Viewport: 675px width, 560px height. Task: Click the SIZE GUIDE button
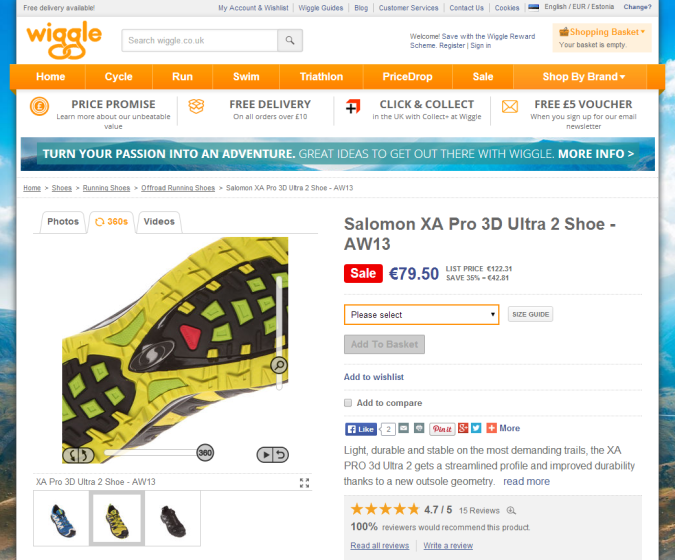(531, 315)
